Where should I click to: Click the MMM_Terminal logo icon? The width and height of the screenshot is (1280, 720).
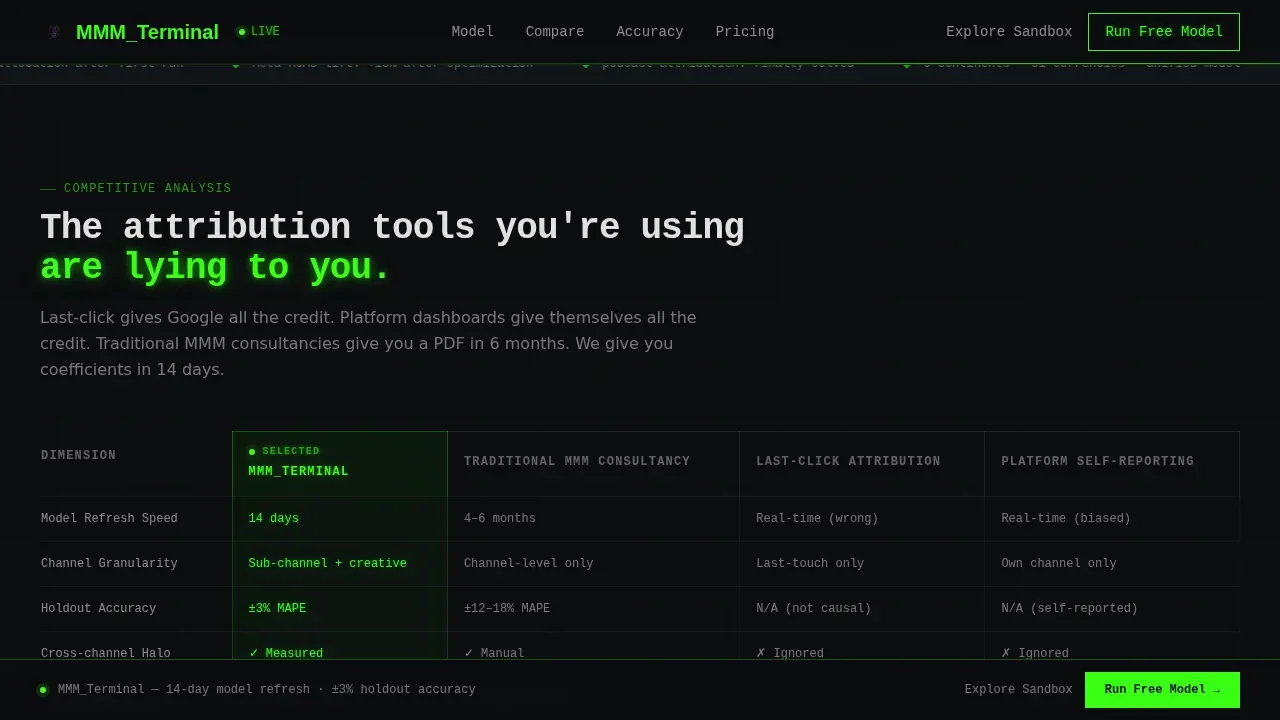(x=54, y=32)
